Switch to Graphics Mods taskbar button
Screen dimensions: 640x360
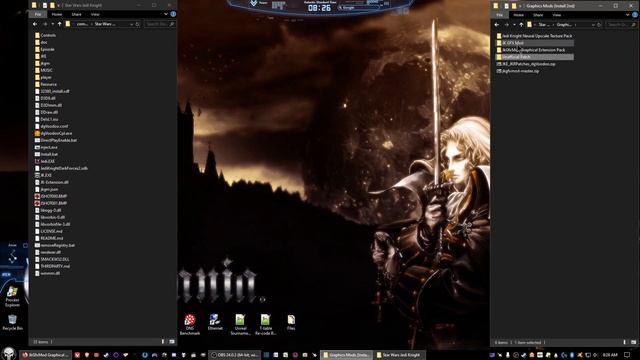[347, 355]
